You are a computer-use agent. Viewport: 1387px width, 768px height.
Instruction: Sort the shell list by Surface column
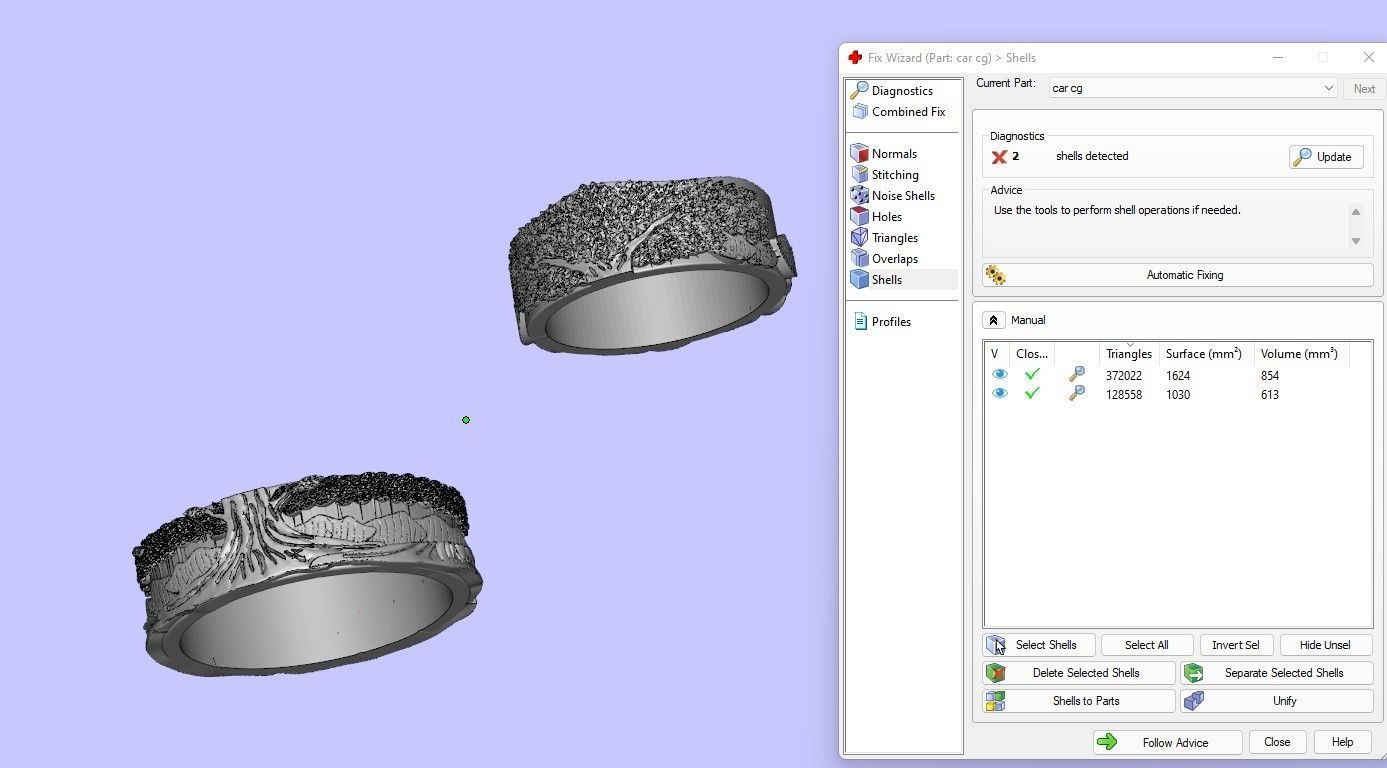pos(1206,354)
